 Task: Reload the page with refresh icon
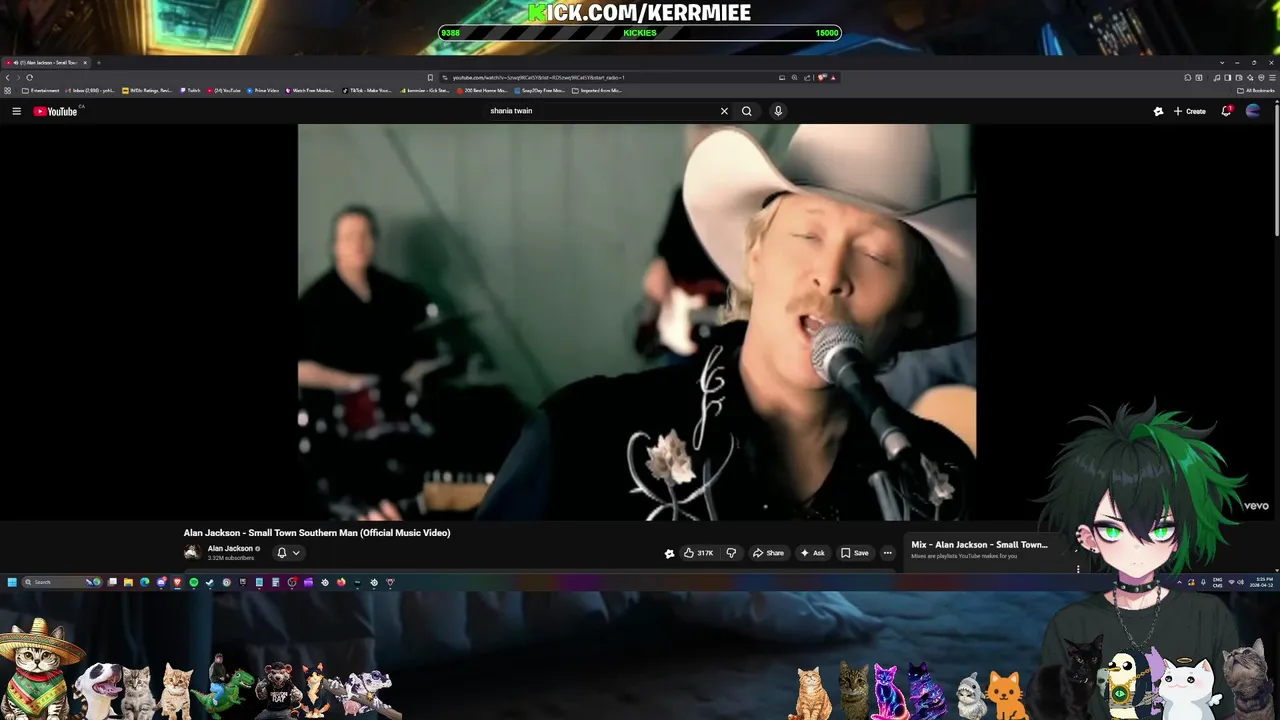coord(29,78)
